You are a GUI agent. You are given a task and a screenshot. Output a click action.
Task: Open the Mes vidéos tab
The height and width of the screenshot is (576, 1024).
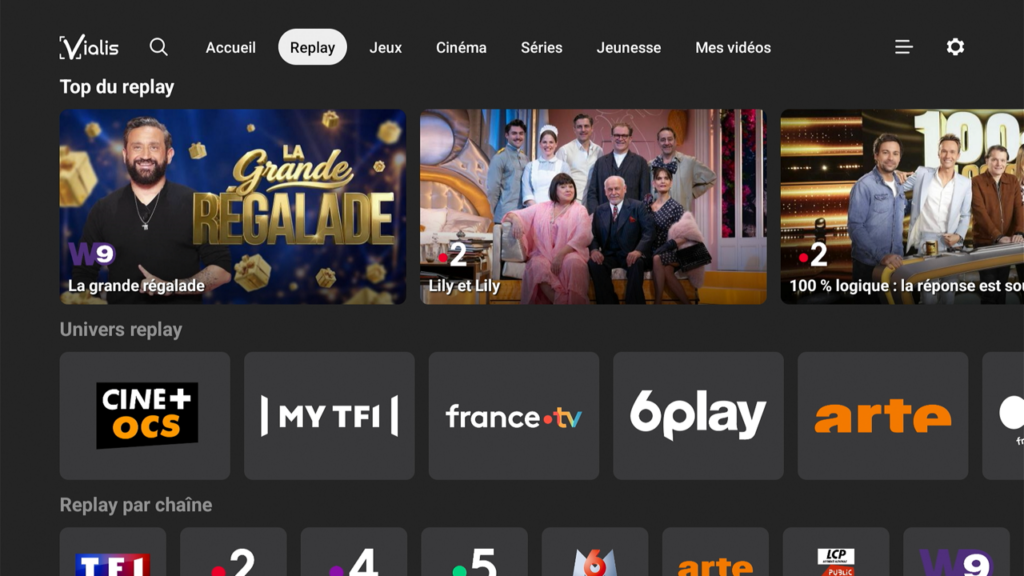click(x=733, y=47)
